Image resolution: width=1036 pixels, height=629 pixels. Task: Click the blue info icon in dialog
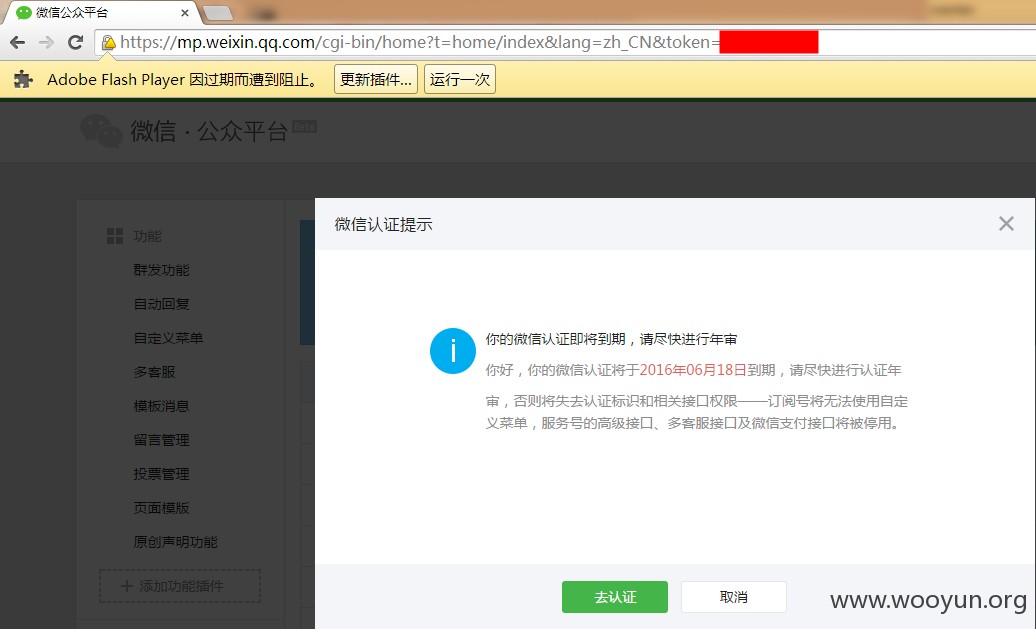coord(453,351)
